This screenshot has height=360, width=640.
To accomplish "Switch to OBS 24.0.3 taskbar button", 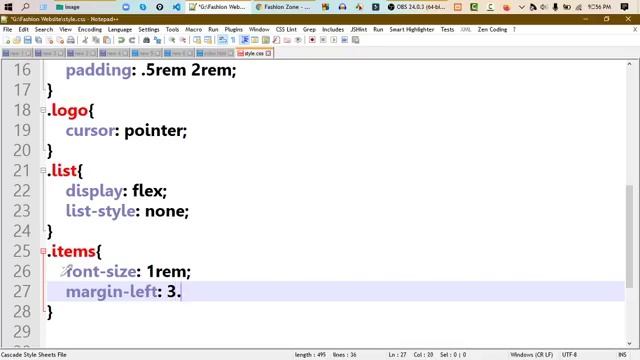I will tap(416, 7).
